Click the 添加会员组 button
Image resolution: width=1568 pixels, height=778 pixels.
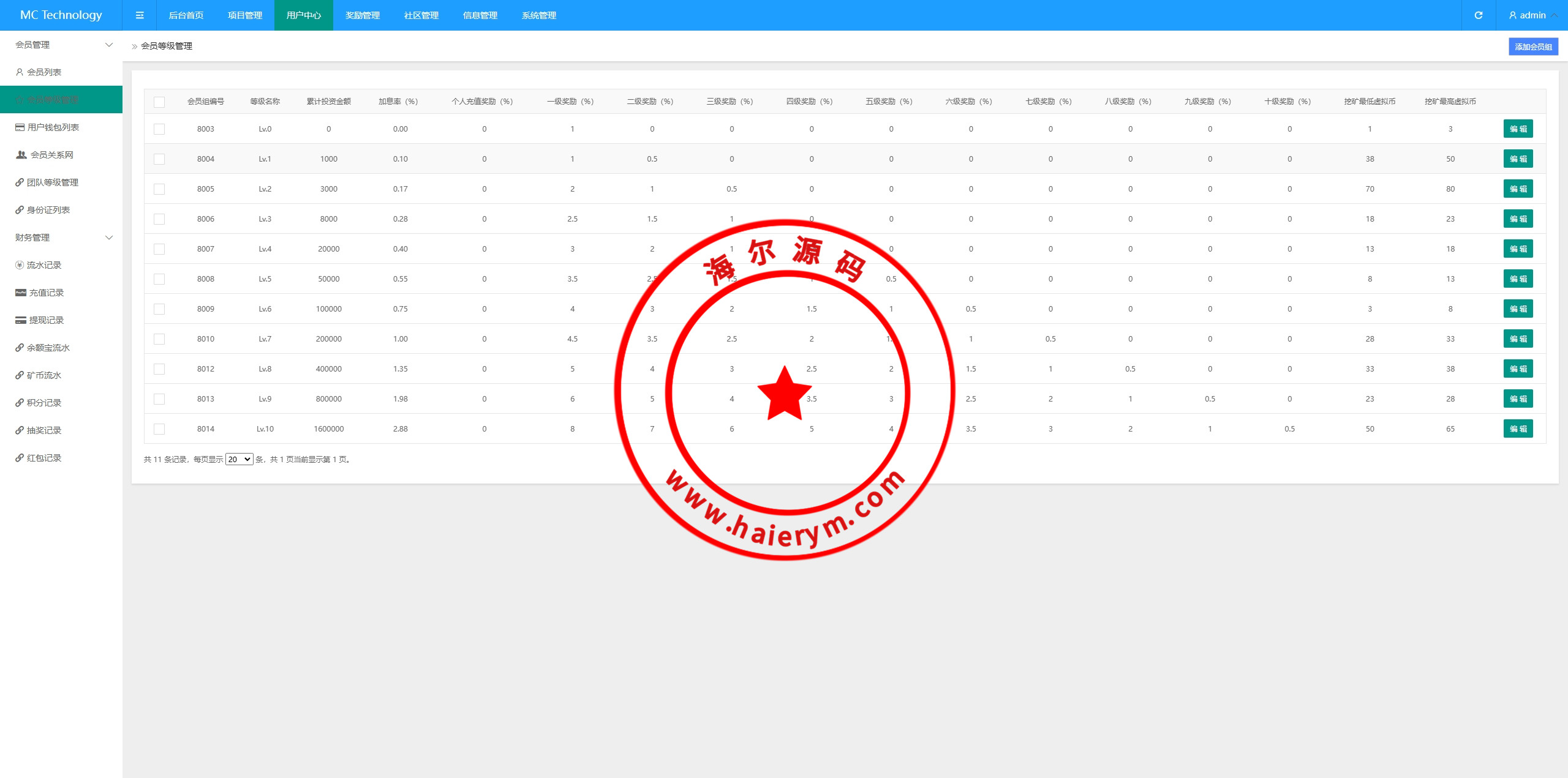tap(1533, 47)
